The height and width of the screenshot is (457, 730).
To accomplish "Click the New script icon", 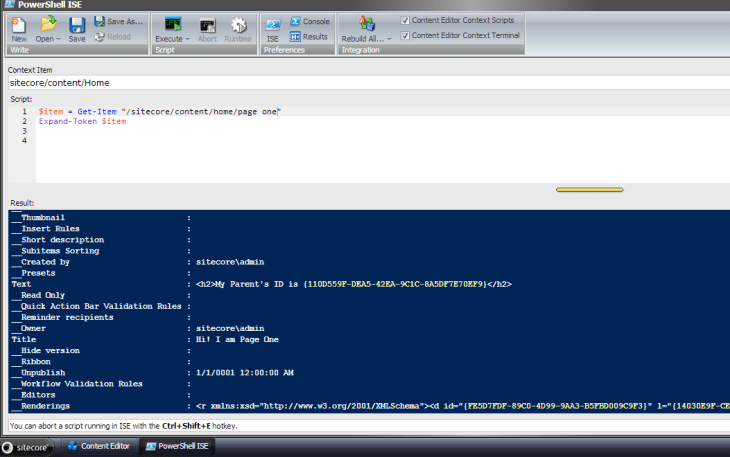I will 18,27.
